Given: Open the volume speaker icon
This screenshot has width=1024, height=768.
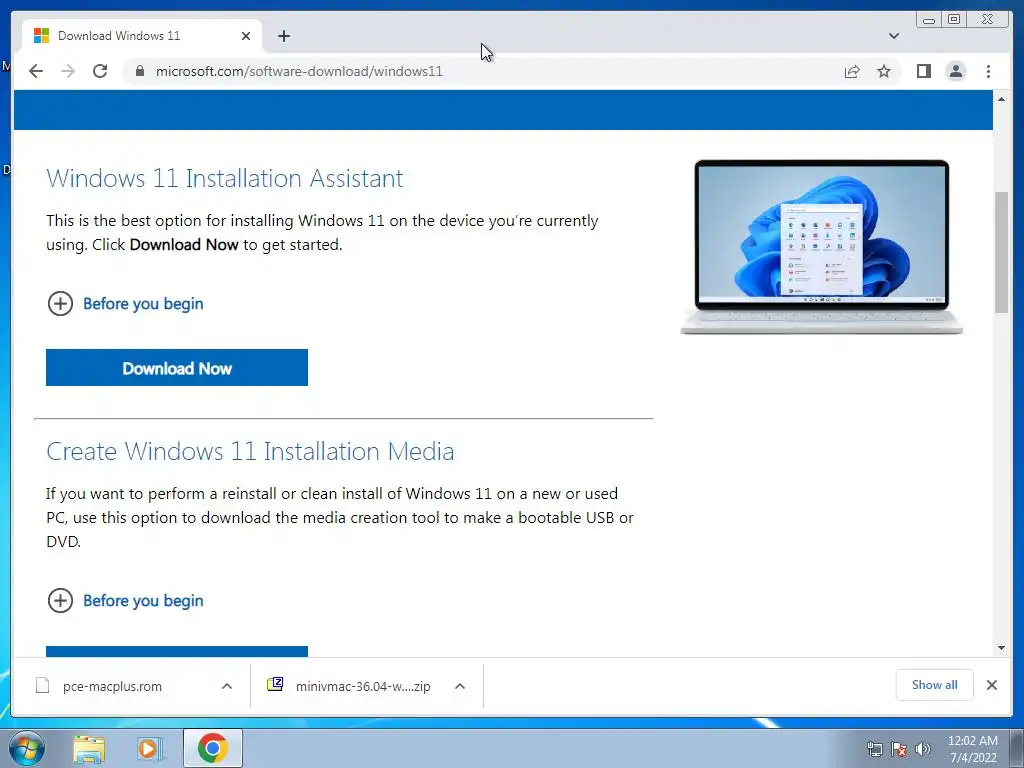Looking at the screenshot, I should click(922, 749).
